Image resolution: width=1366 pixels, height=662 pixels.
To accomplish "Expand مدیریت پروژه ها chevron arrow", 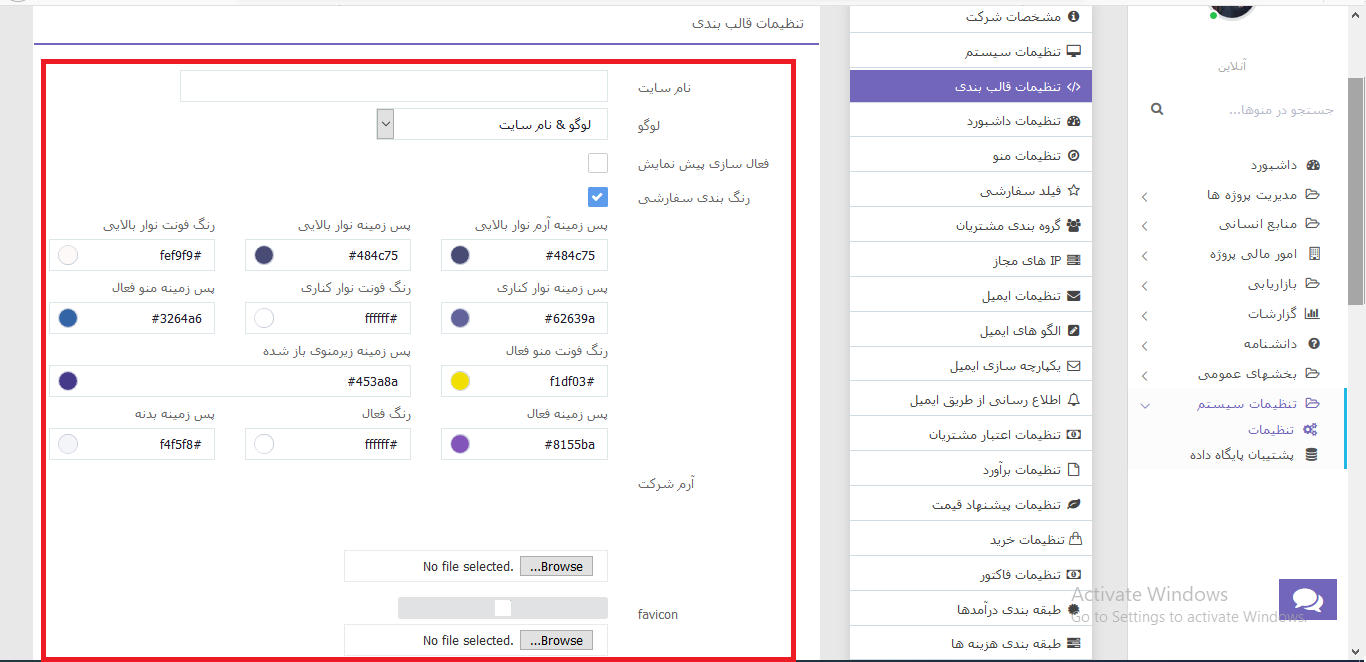I will 1145,196.
